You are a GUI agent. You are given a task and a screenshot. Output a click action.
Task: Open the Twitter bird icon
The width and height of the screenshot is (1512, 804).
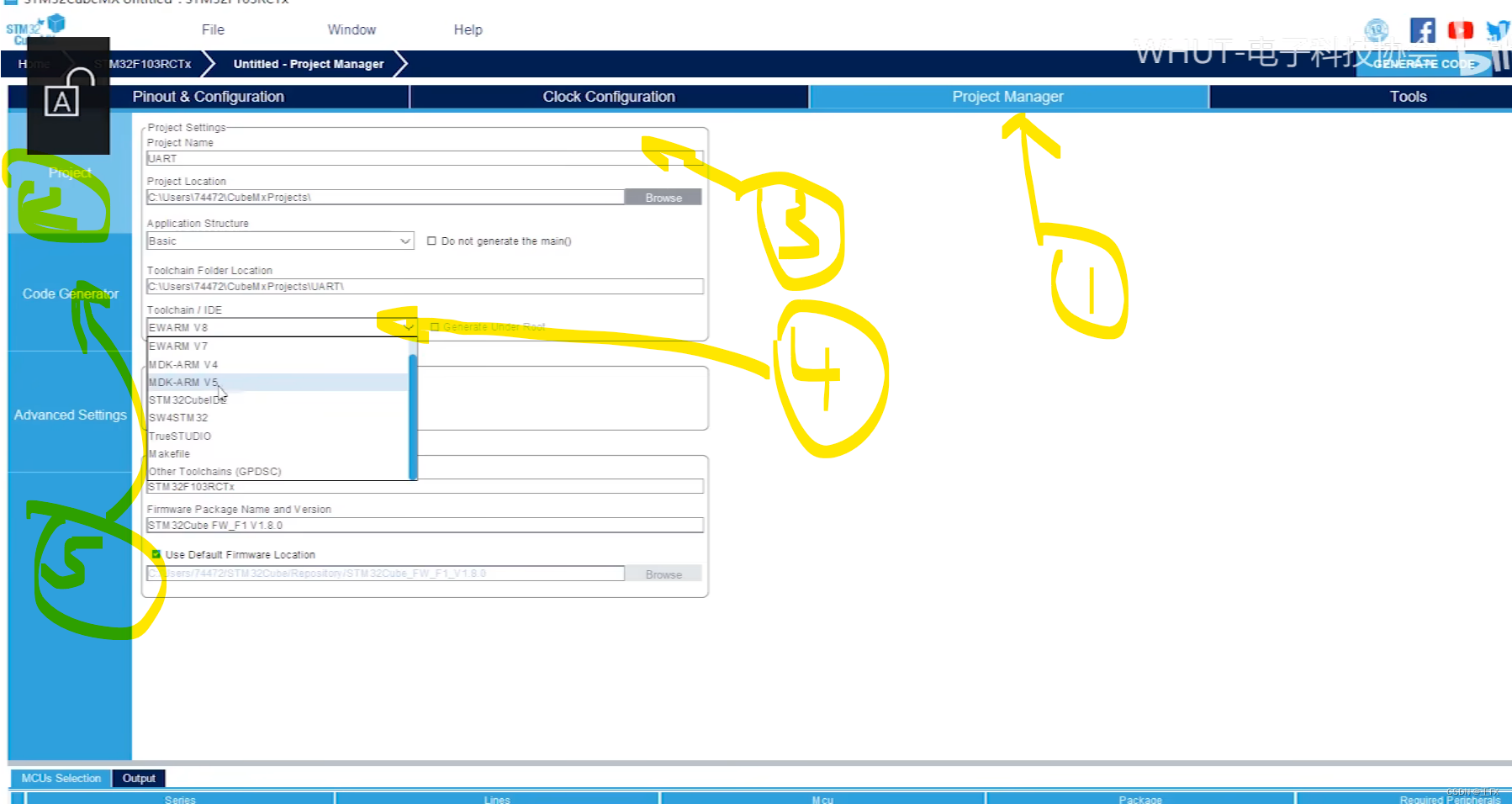tap(1498, 31)
